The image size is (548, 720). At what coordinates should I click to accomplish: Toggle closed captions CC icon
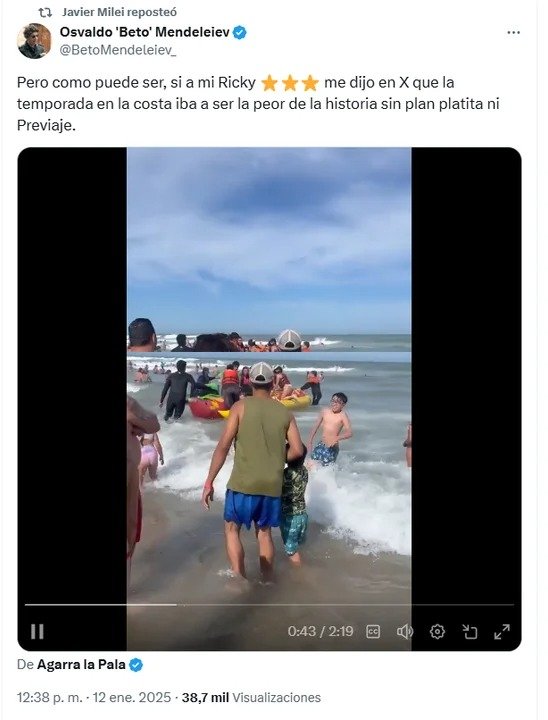[373, 632]
